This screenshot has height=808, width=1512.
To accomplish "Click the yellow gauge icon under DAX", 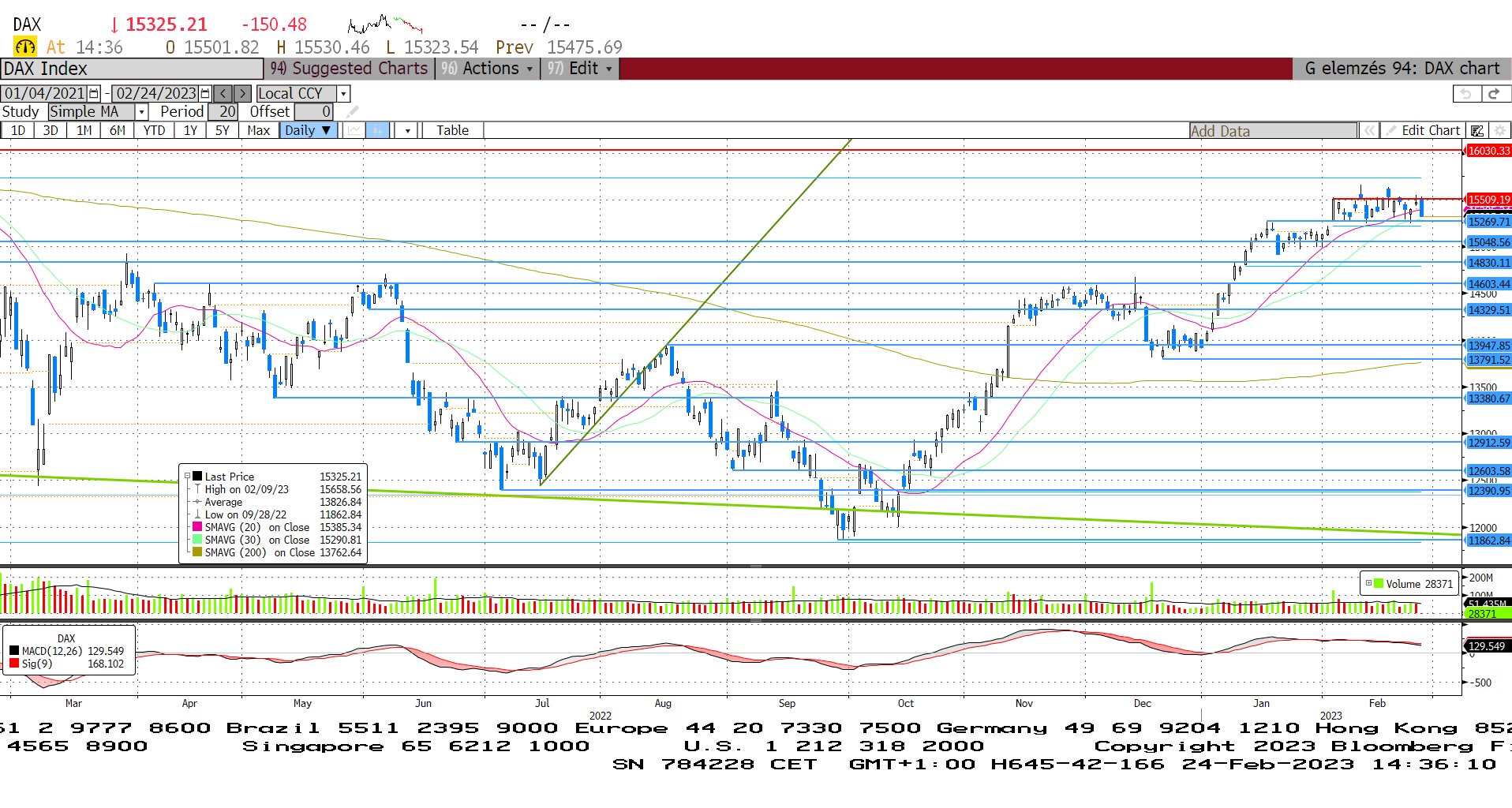I will 25,47.
